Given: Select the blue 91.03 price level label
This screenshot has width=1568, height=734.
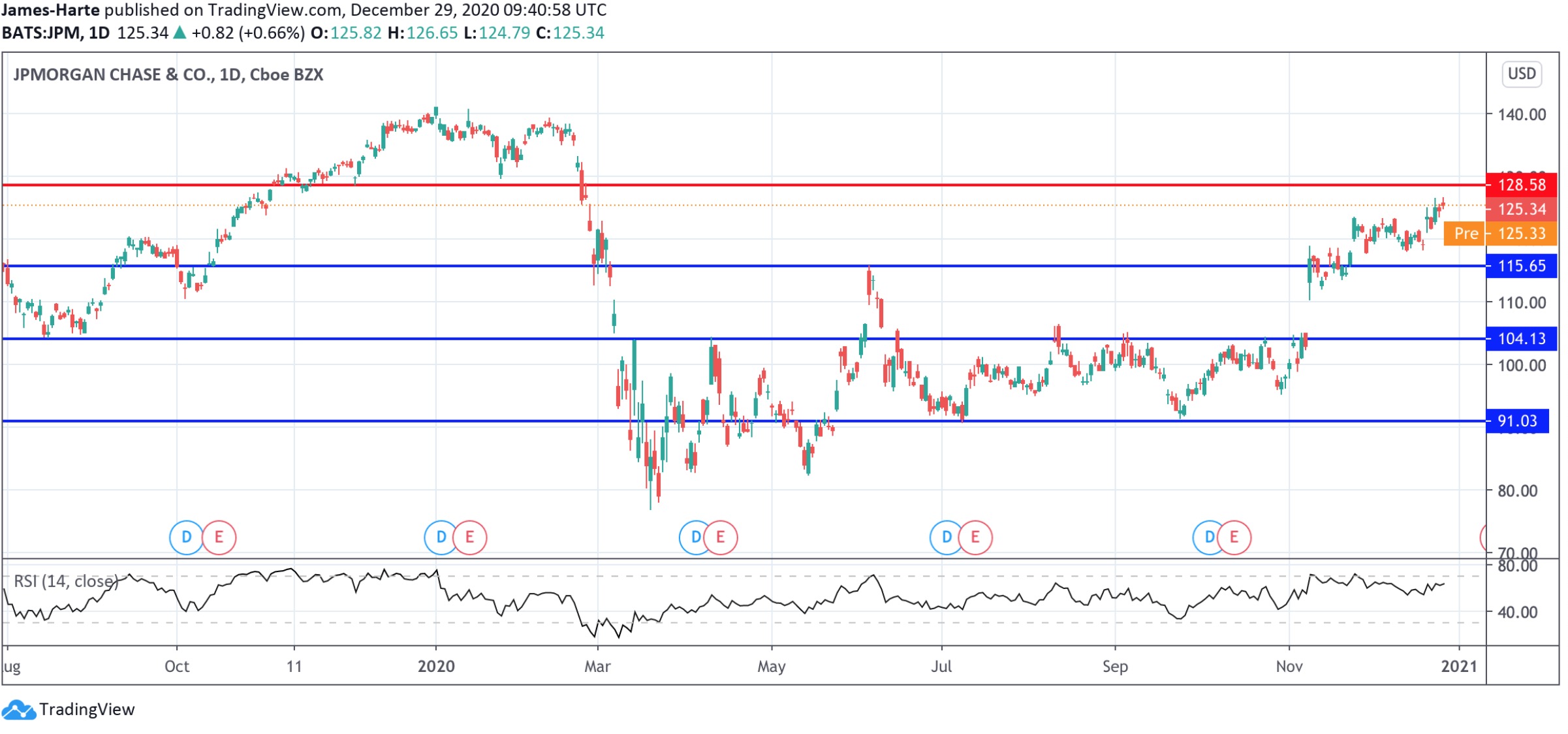Looking at the screenshot, I should (1517, 421).
